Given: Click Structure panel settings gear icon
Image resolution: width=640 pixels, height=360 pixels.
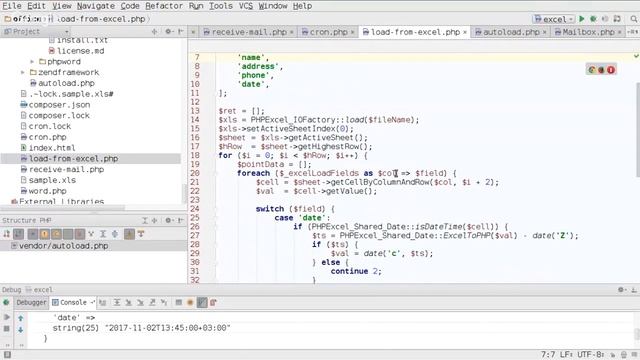Looking at the screenshot, I should 168,220.
